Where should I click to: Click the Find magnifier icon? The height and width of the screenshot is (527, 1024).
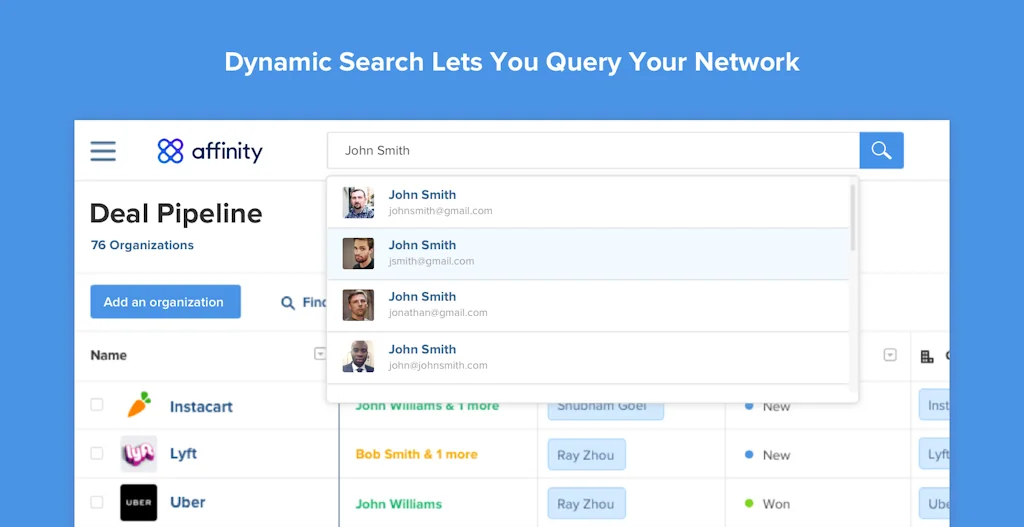tap(288, 302)
